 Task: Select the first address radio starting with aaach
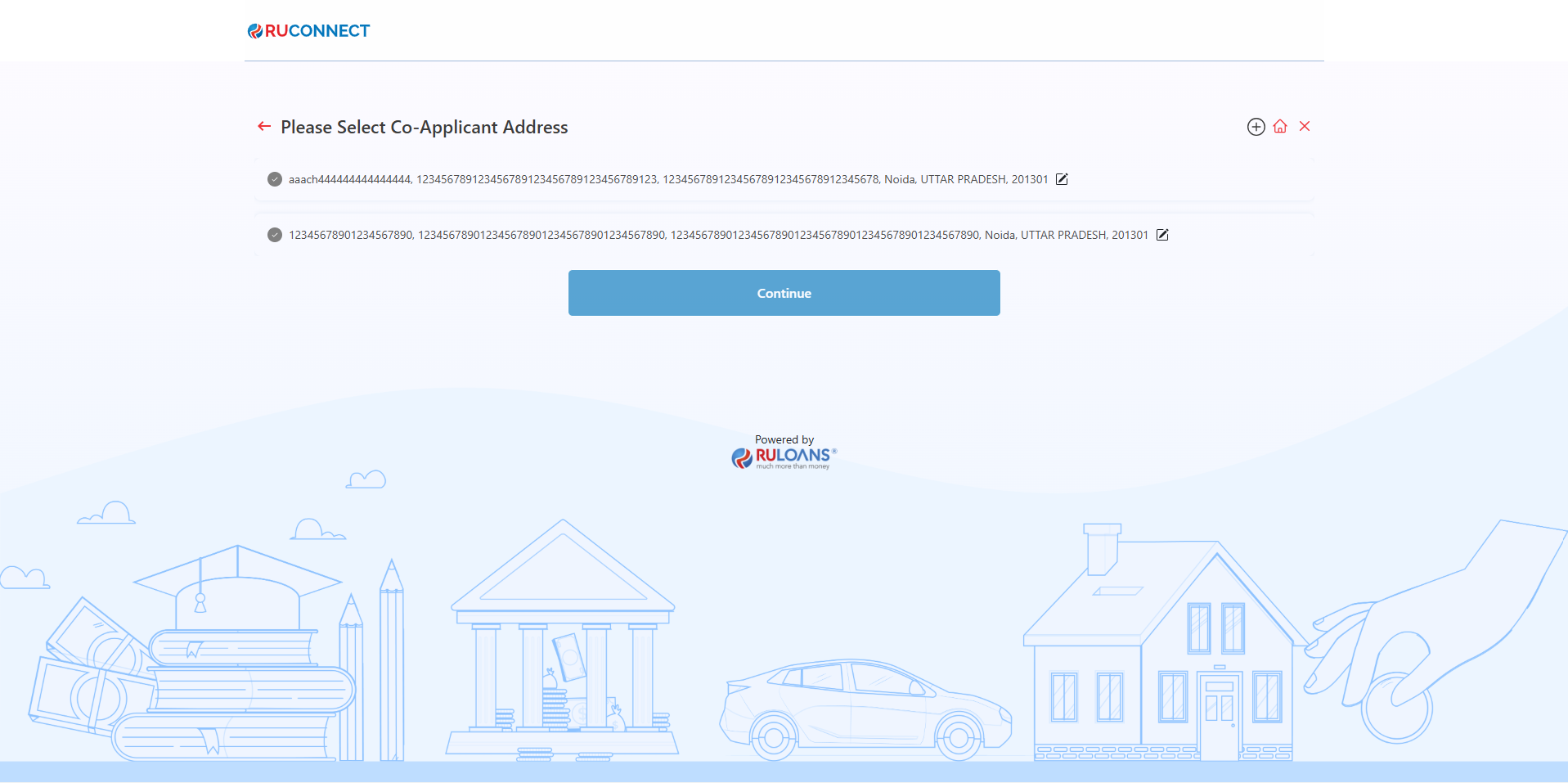[x=275, y=179]
